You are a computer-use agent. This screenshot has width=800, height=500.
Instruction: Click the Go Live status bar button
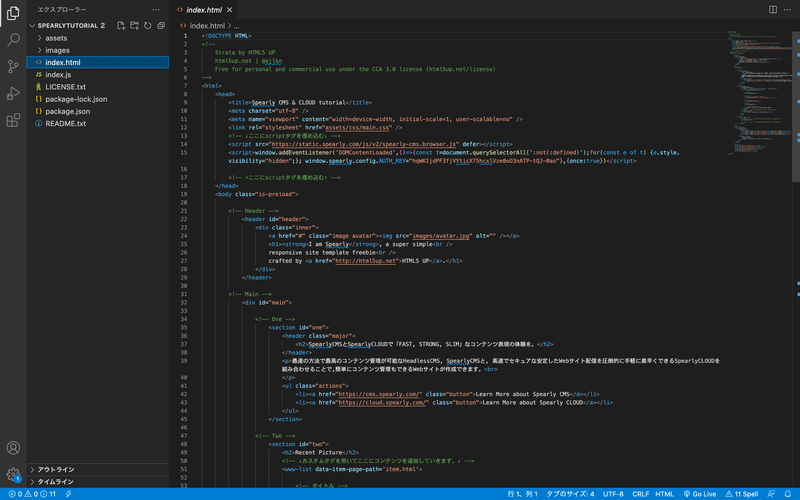click(699, 494)
